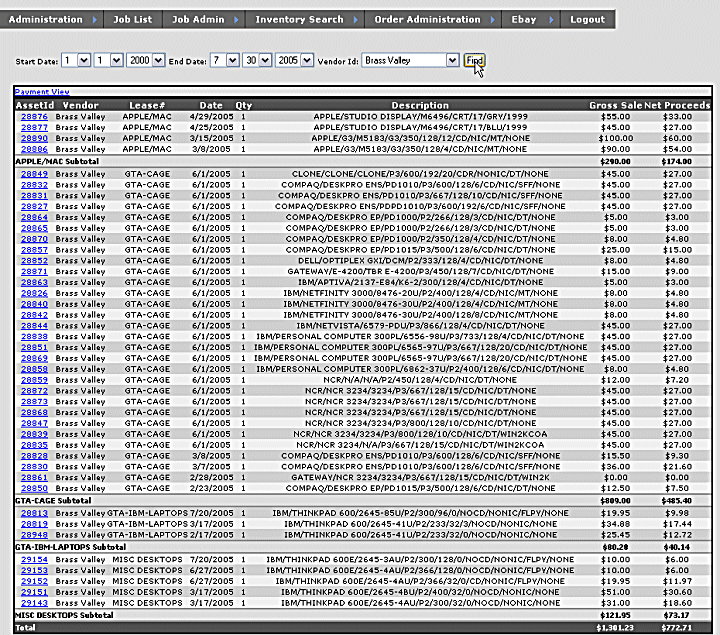Open asset 28890 link

(34, 138)
